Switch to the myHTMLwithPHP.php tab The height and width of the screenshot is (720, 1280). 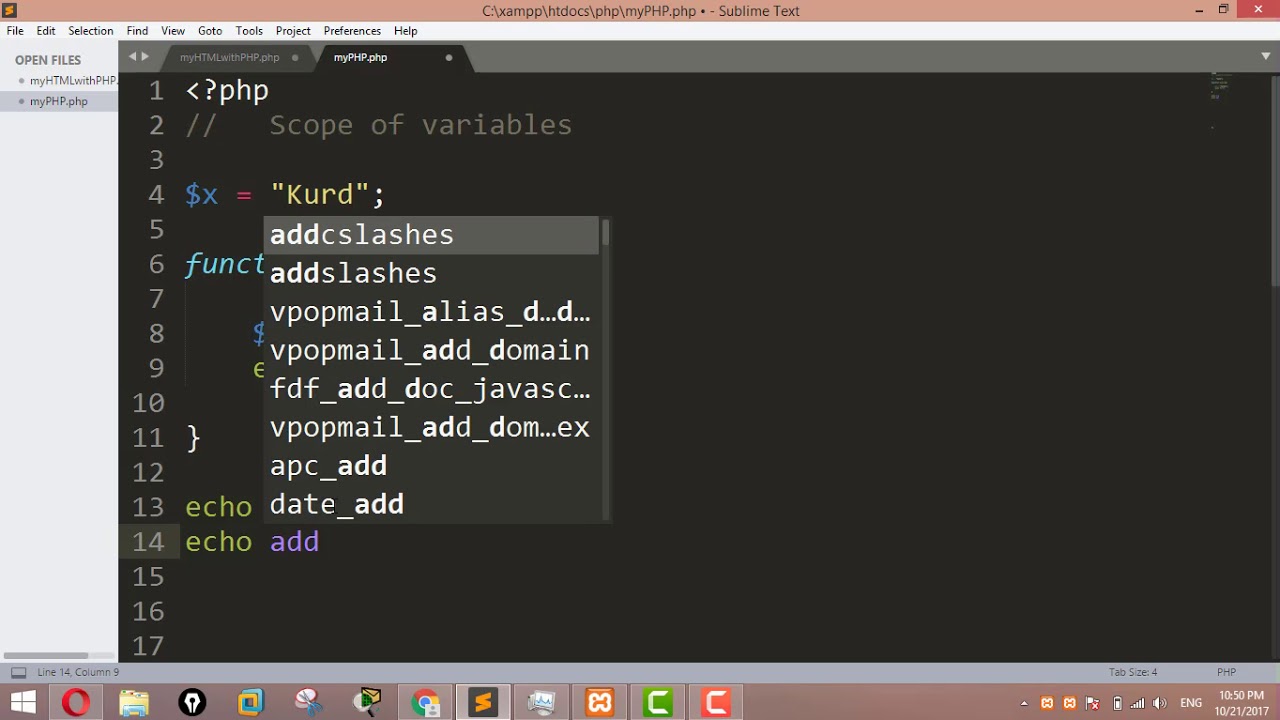(x=229, y=57)
